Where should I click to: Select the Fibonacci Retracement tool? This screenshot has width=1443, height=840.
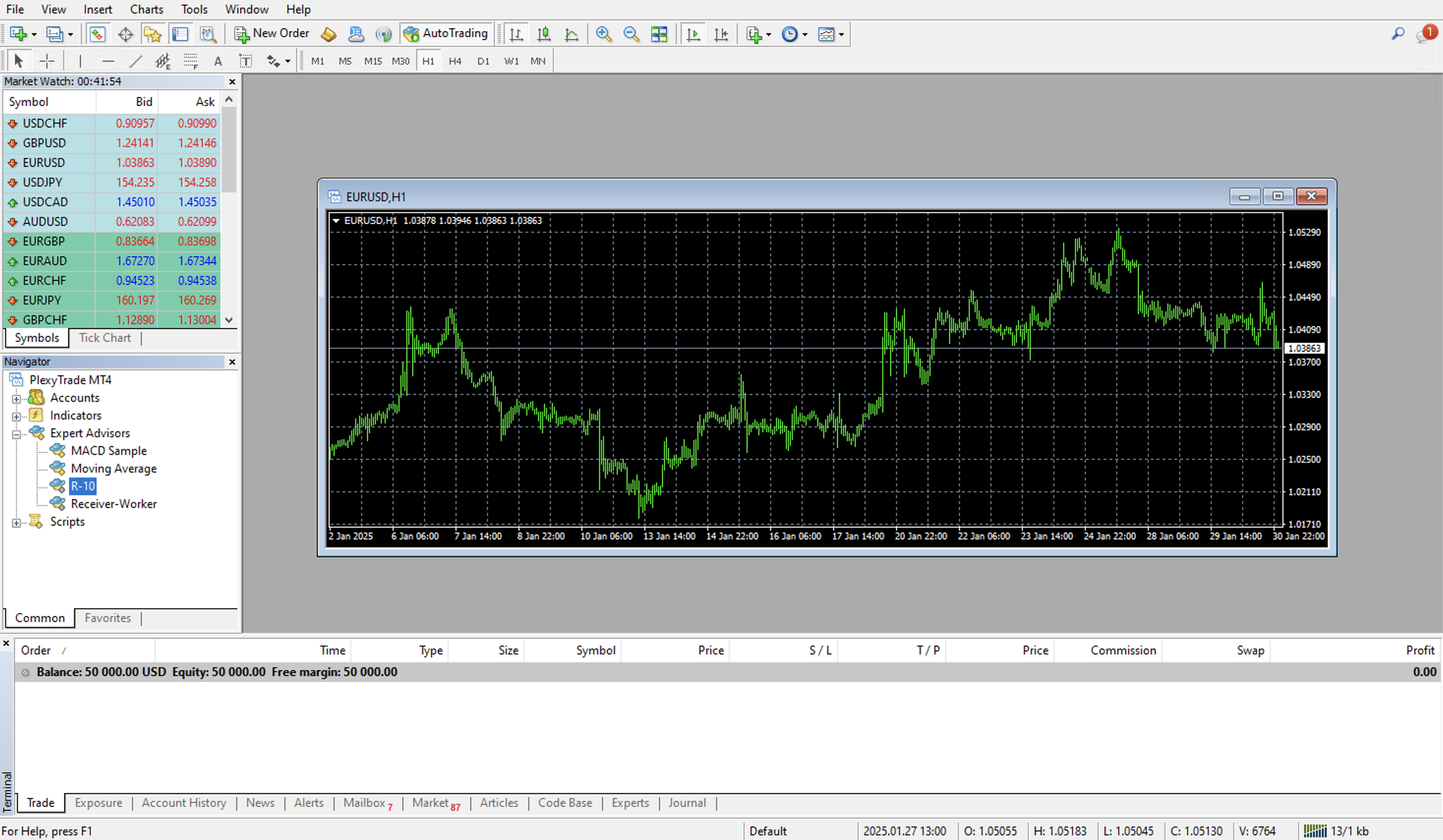pyautogui.click(x=191, y=60)
